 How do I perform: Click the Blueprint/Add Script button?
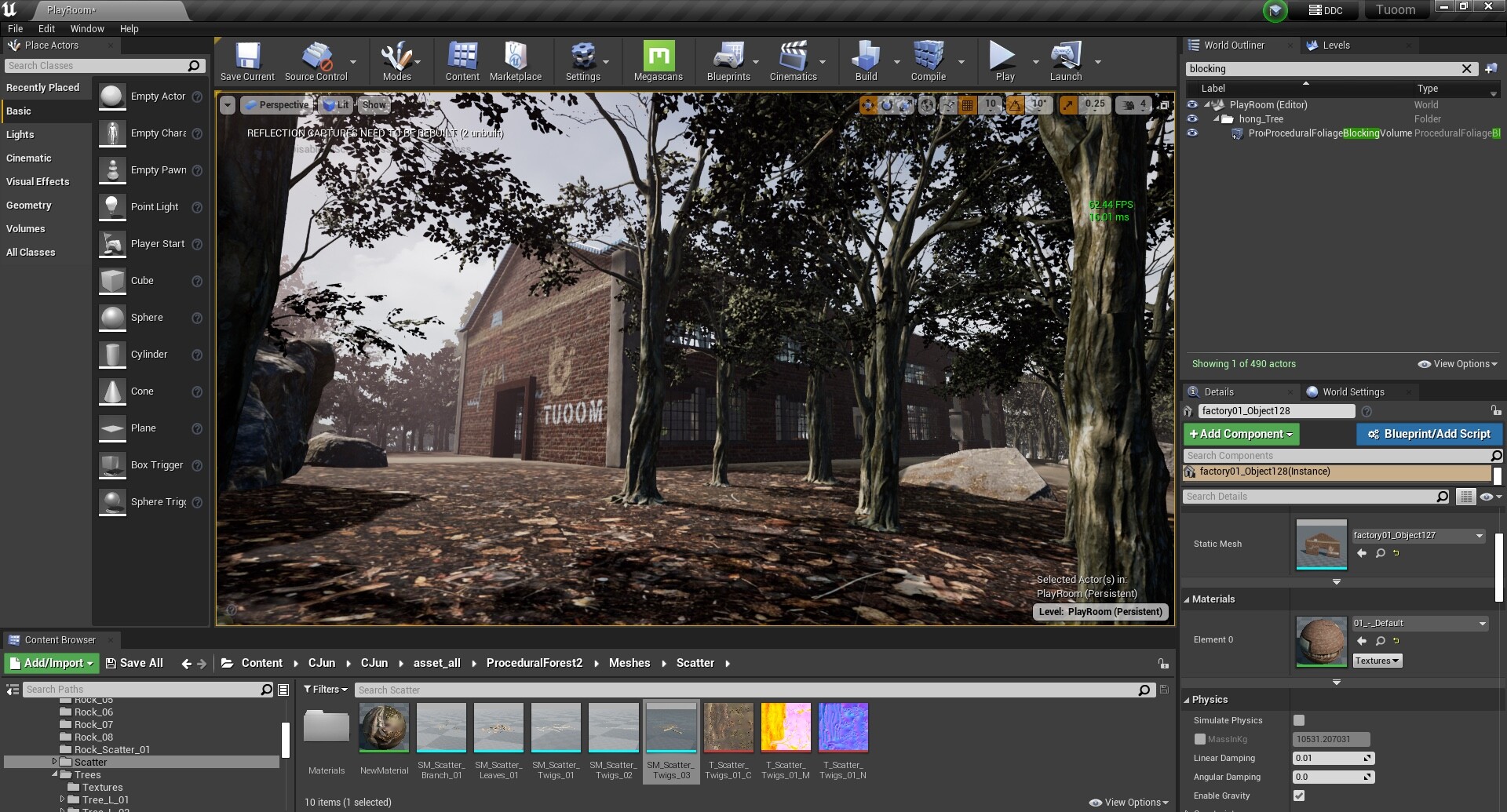(1429, 434)
